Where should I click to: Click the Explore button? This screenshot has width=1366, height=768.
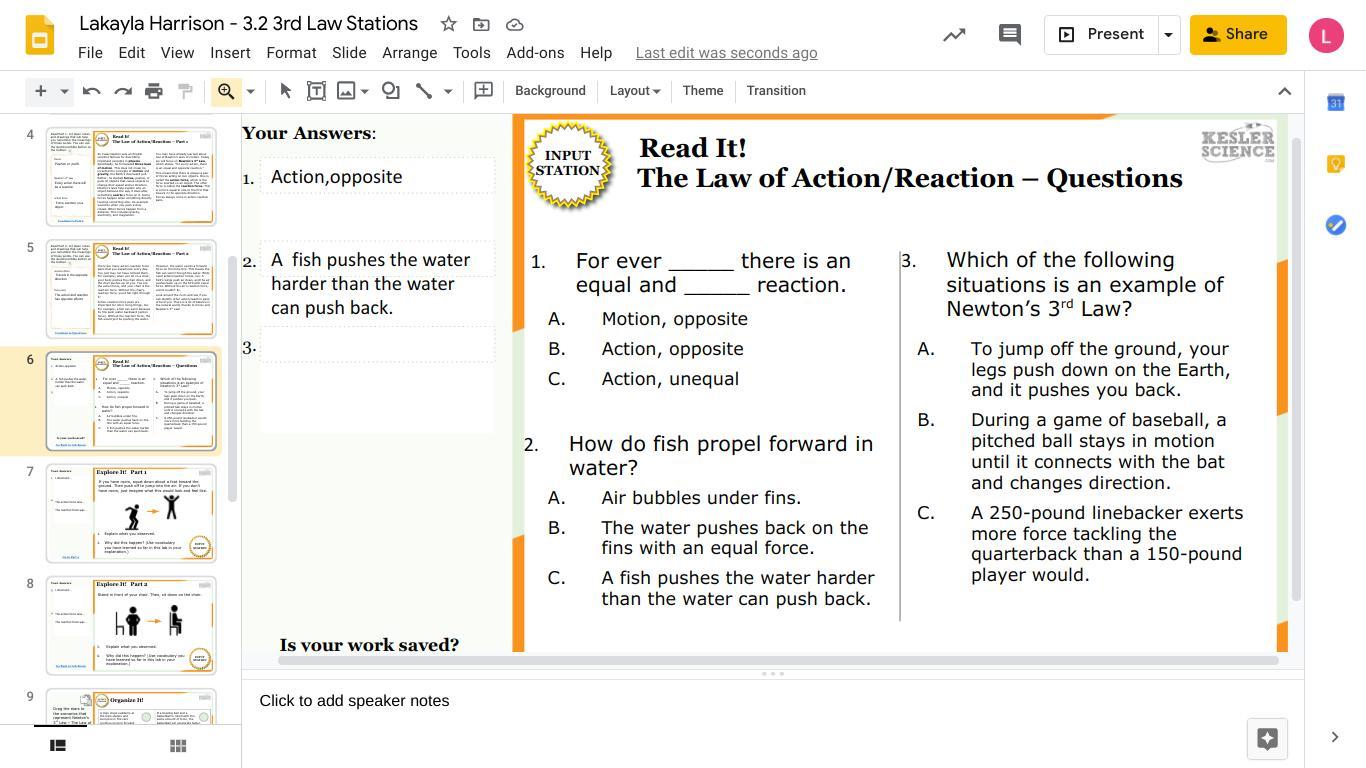click(1267, 739)
